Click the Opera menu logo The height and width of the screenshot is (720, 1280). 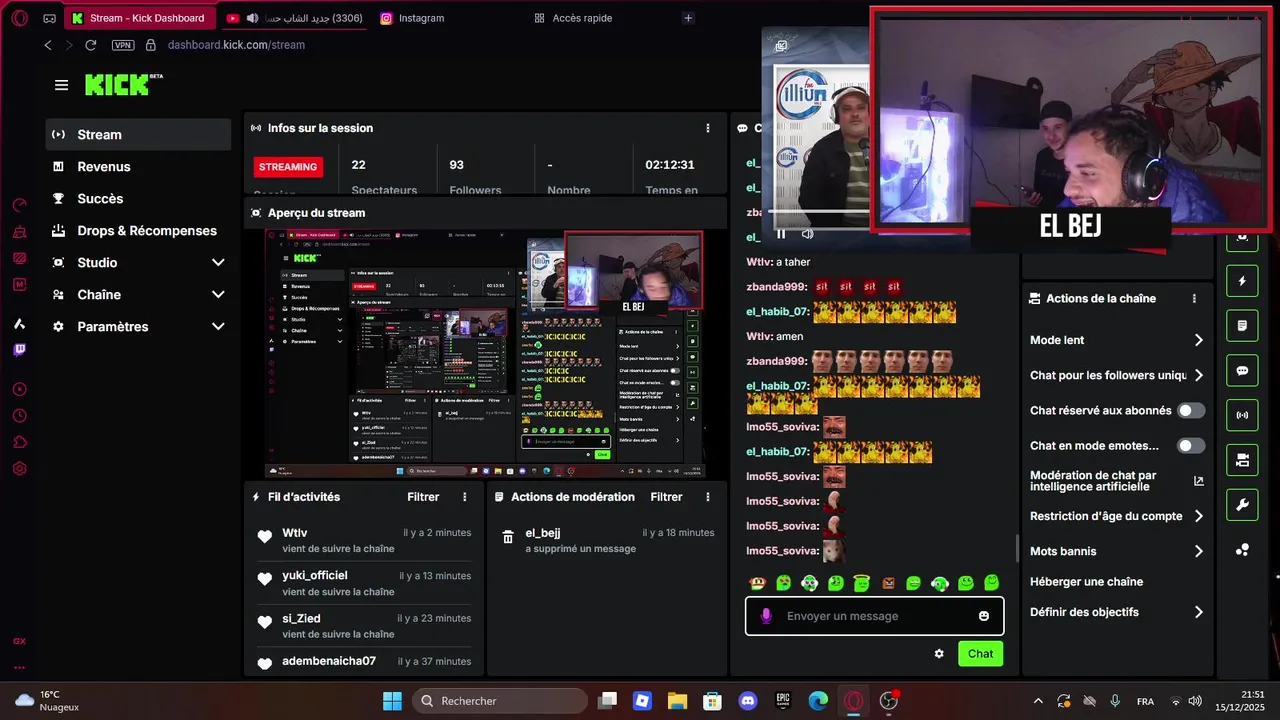(19, 18)
